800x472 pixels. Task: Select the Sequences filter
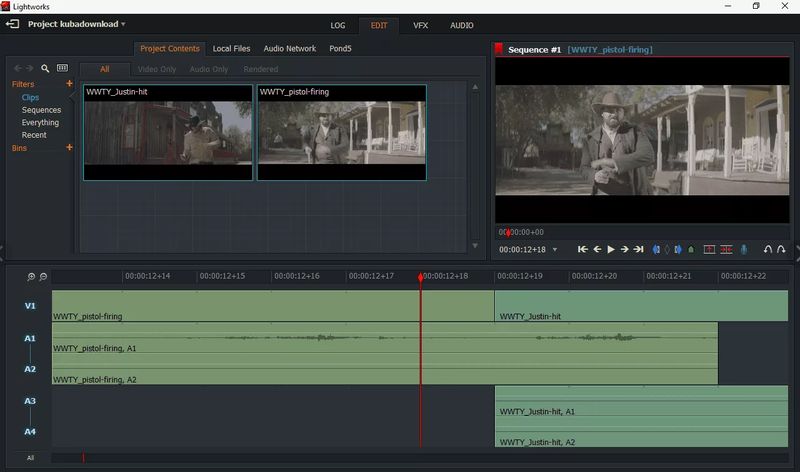pyautogui.click(x=41, y=110)
